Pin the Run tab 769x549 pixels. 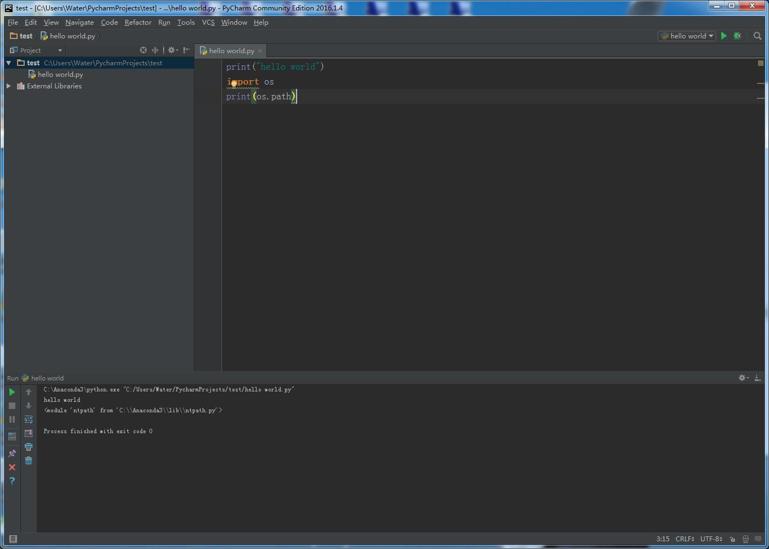[12, 453]
